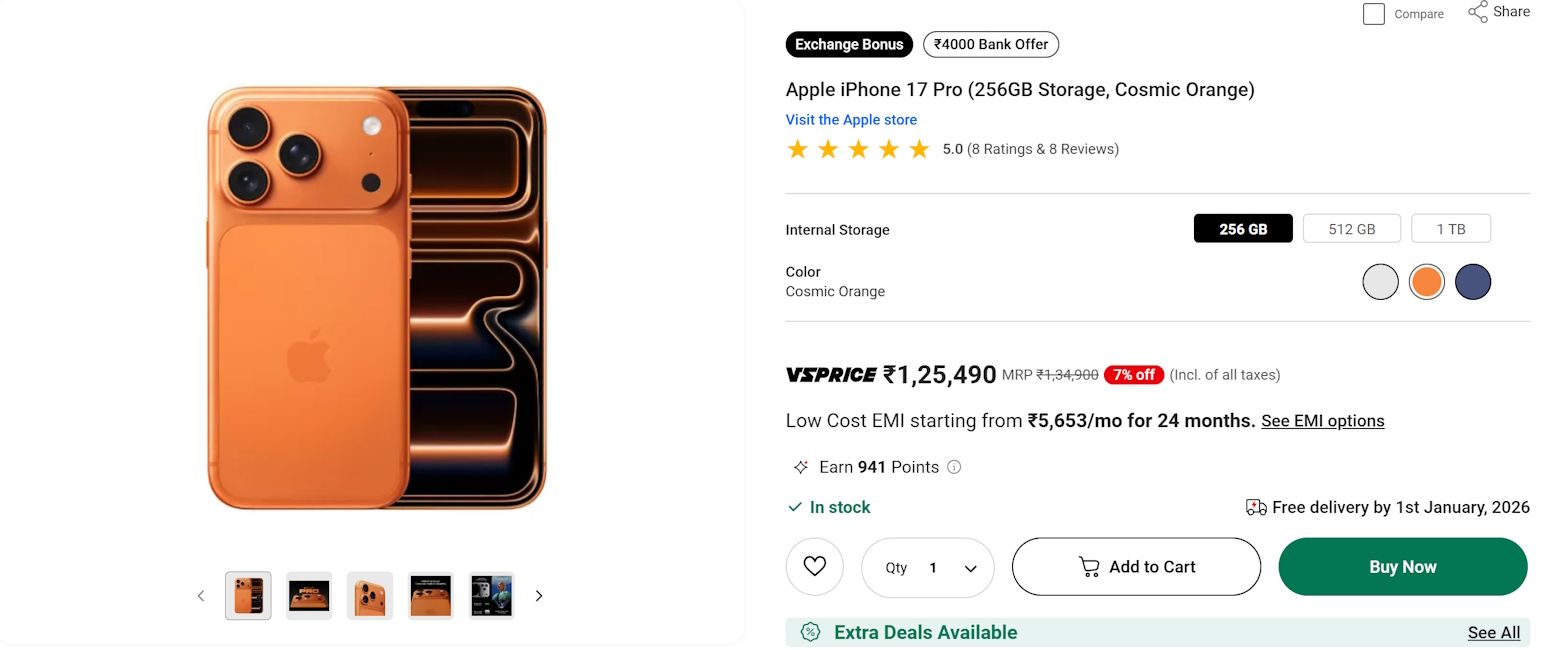The width and height of the screenshot is (1559, 650).
Task: Click the cart icon in Add to Cart
Action: (x=1088, y=566)
